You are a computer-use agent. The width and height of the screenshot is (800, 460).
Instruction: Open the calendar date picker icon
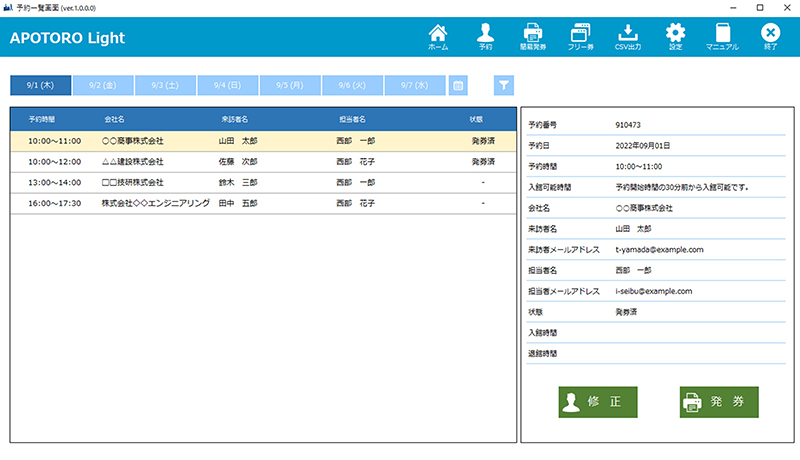(x=458, y=86)
